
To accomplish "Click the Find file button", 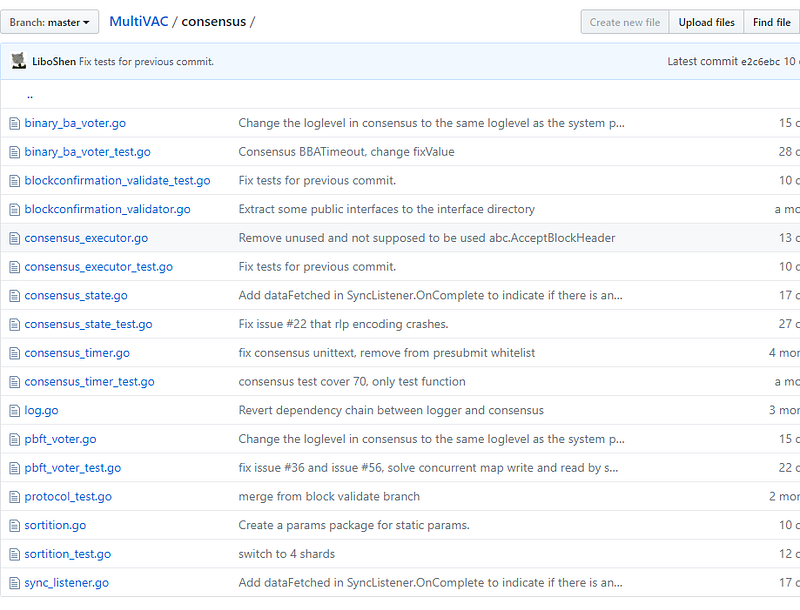I will [771, 22].
